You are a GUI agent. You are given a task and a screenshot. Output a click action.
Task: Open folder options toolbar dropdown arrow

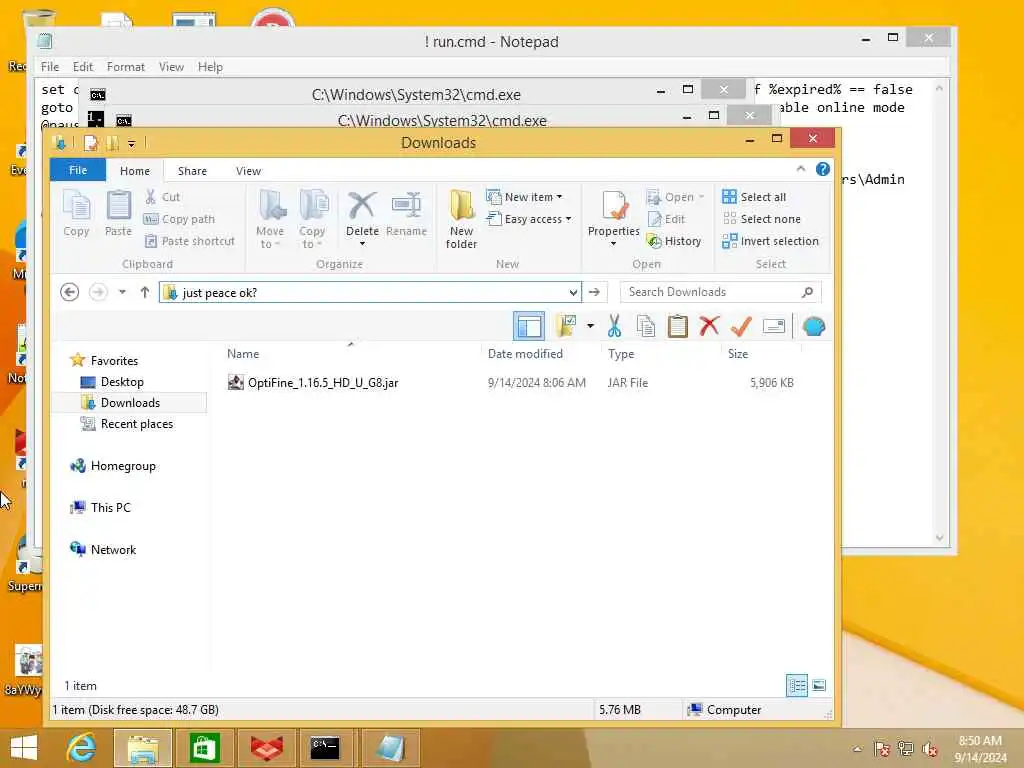pos(590,326)
